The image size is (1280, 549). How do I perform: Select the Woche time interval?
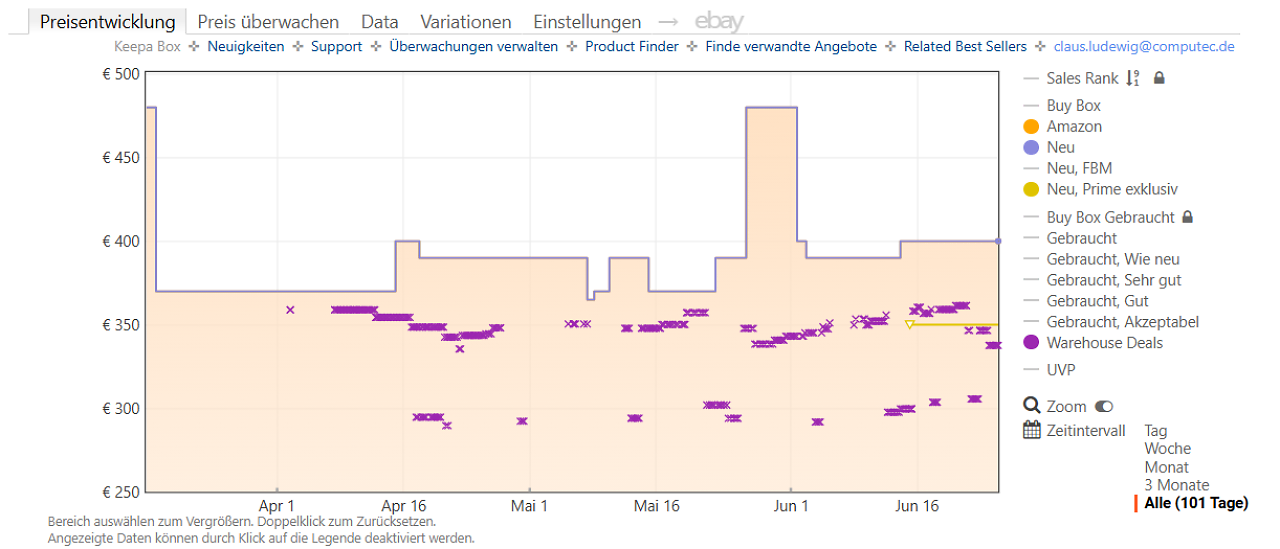pos(1168,449)
